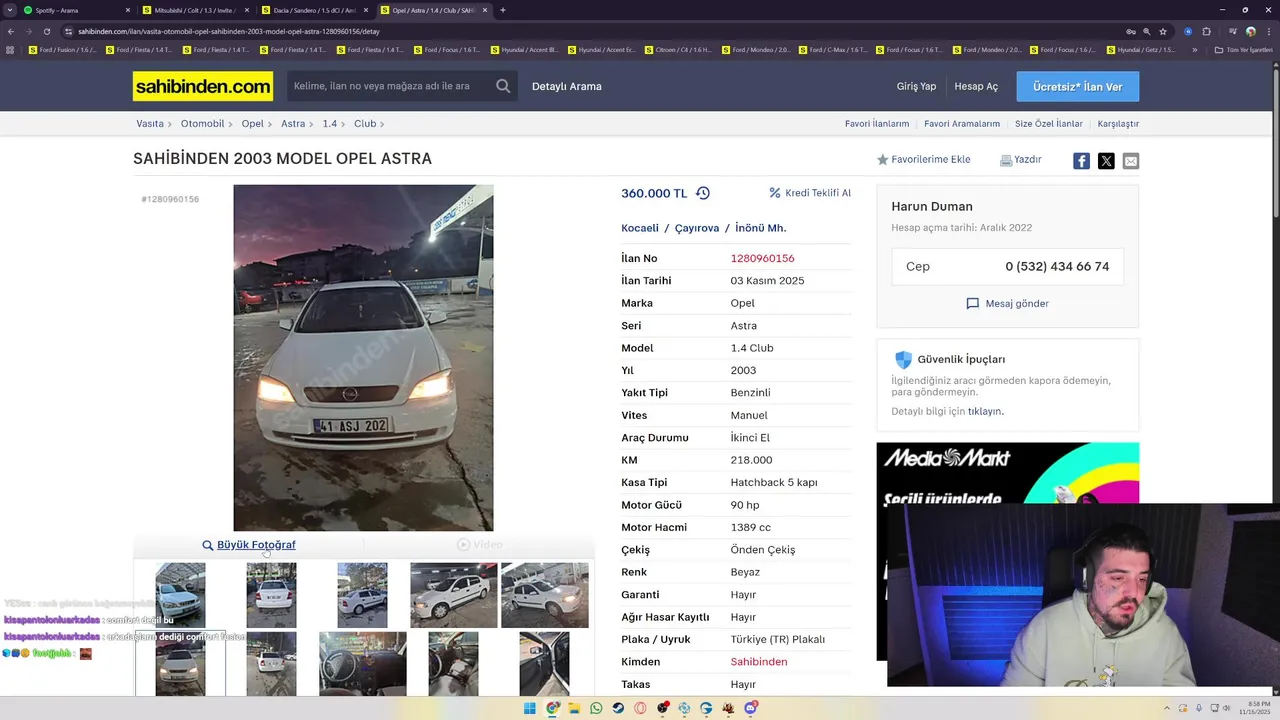Viewport: 1280px width, 720px height.
Task: Open WhatsApp from the taskbar
Action: pos(596,708)
